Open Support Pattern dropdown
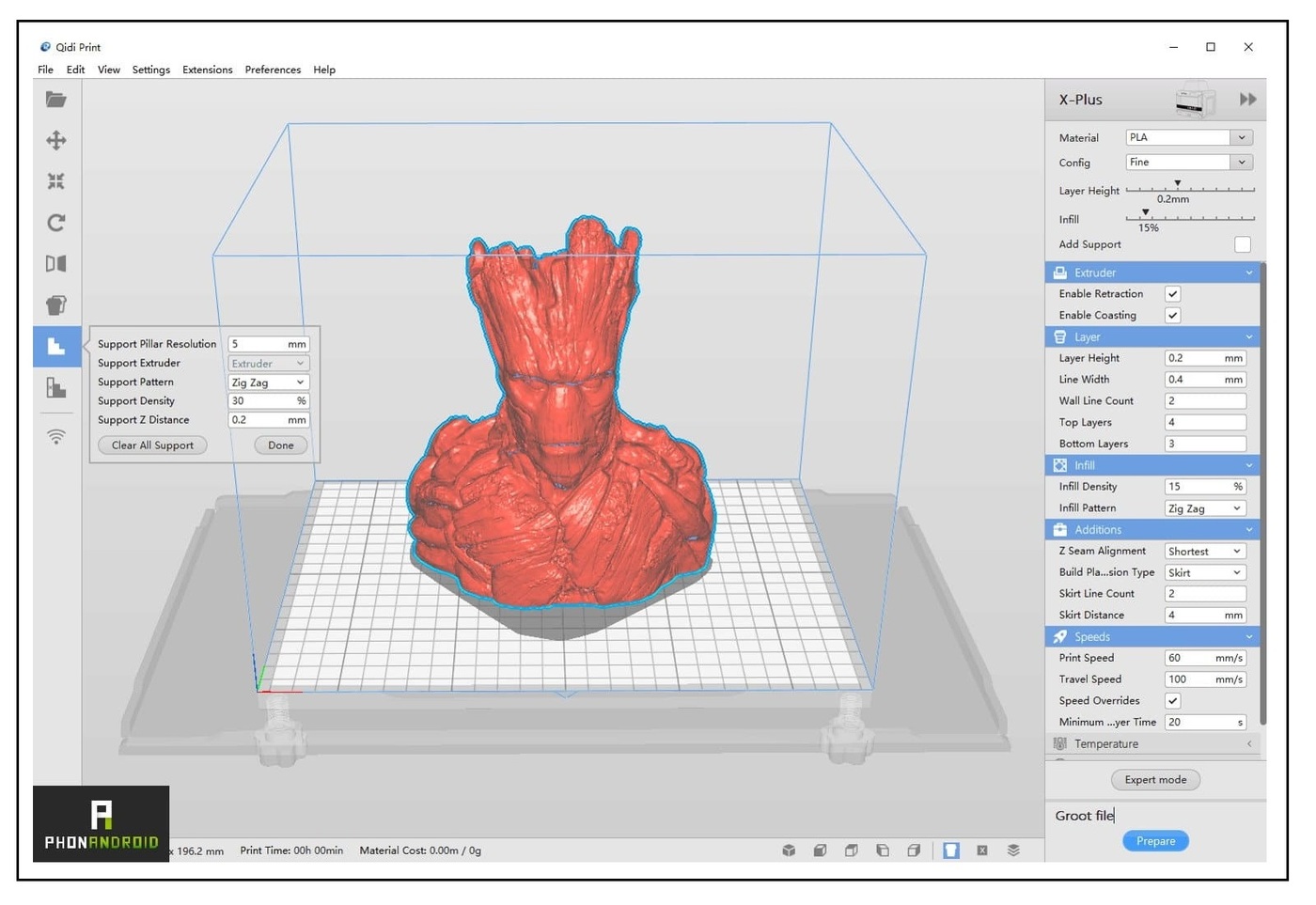Screen dimensions: 1316x905 (269, 382)
